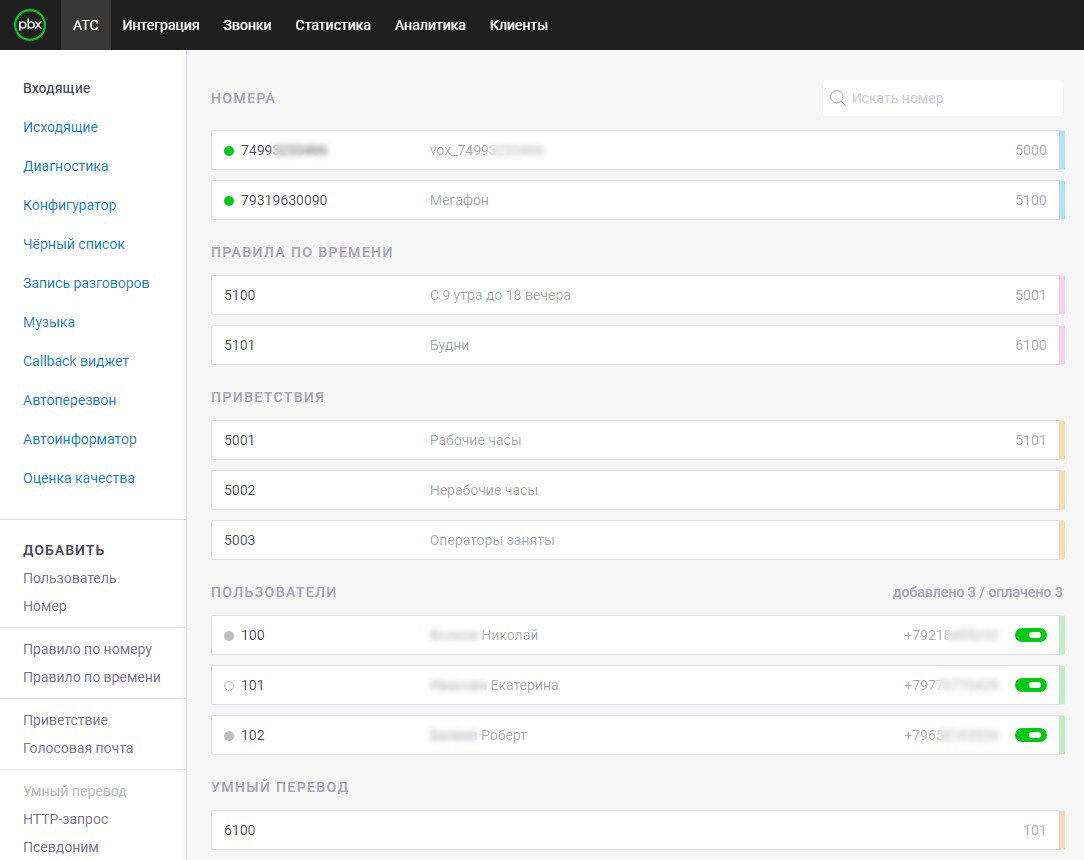
Task: Add Голосовая почта
Action: [78, 748]
